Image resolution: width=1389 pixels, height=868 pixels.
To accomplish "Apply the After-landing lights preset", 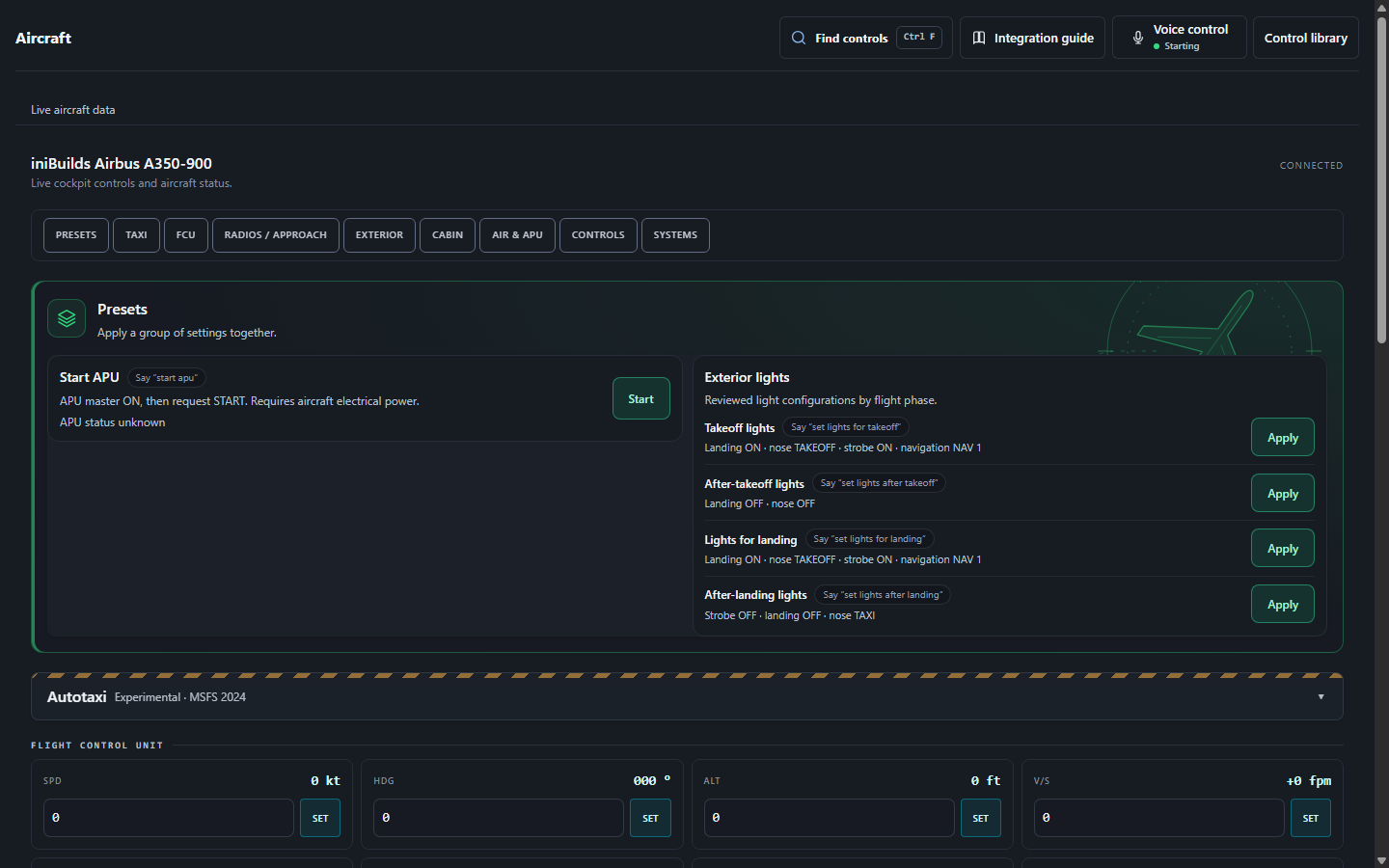I will pos(1283,604).
